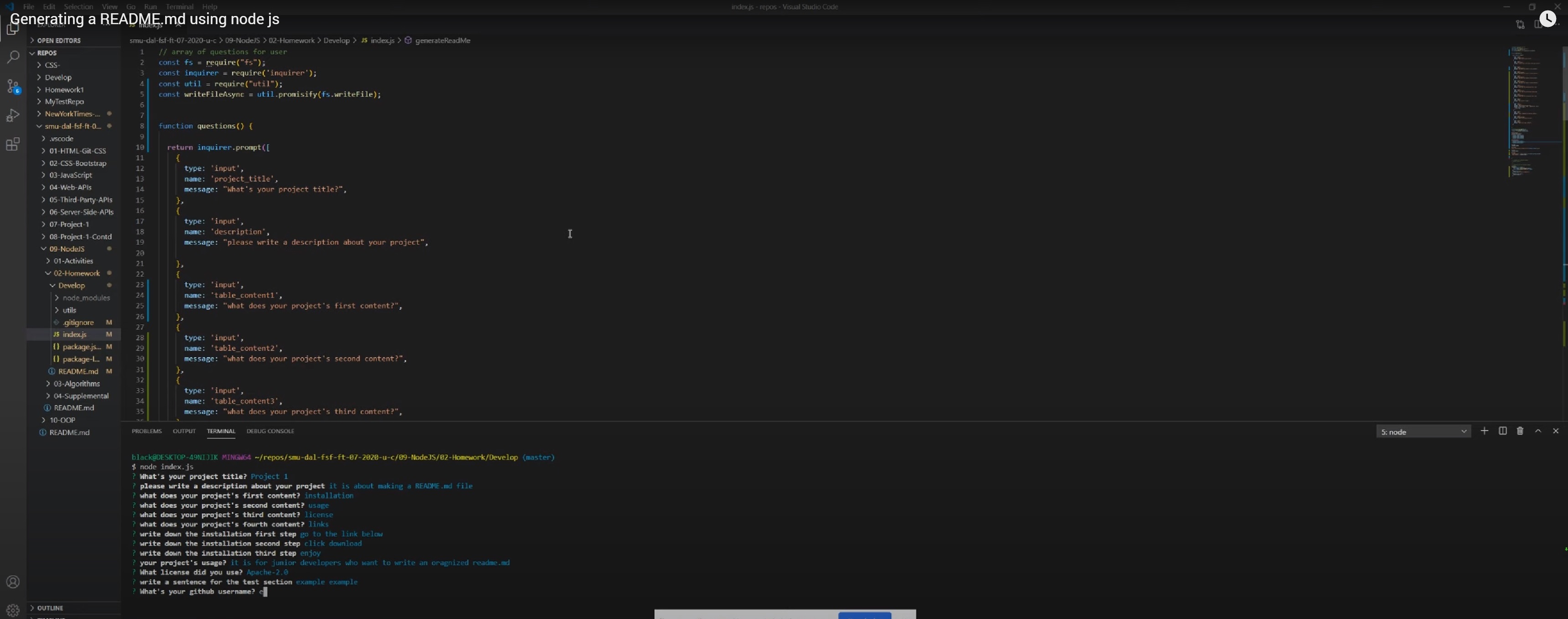Open the terminal selector '5: node' dropdown
Image resolution: width=1568 pixels, height=619 pixels.
point(1423,432)
